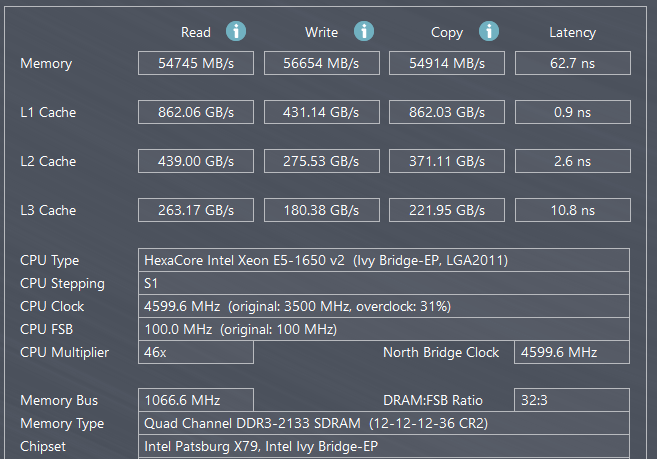Select the CPU Multiplier 46x field

pyautogui.click(x=196, y=352)
